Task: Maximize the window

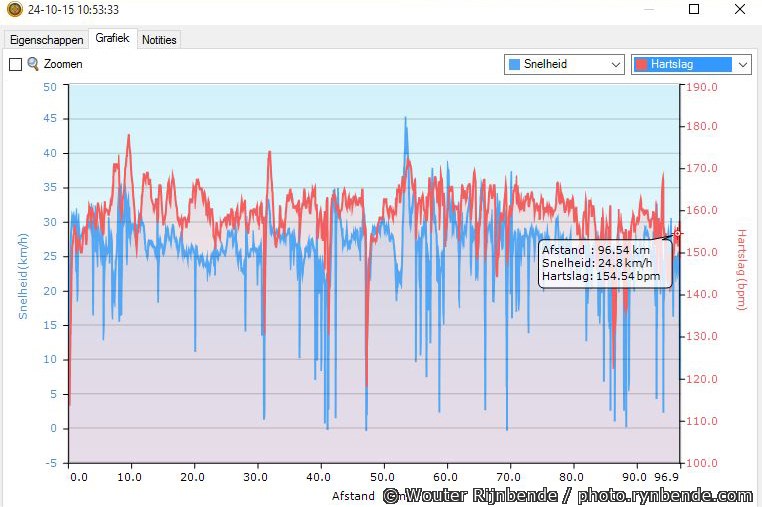Action: (694, 10)
